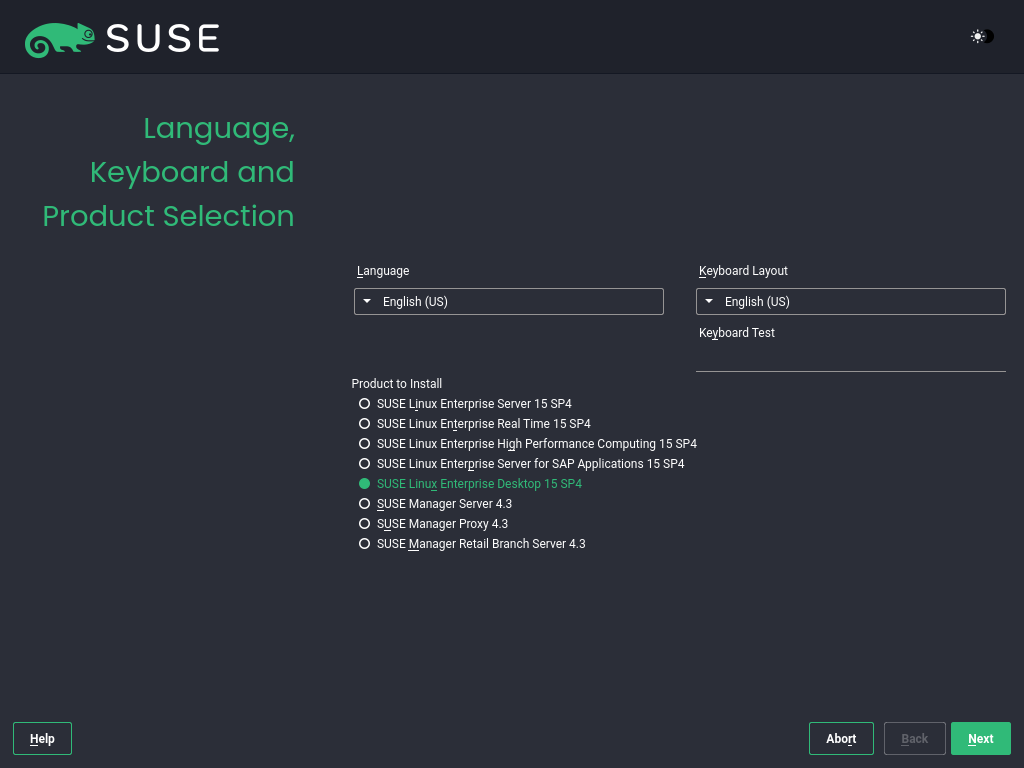Click the SUSE wordmark text
1024x768 pixels.
tap(163, 39)
